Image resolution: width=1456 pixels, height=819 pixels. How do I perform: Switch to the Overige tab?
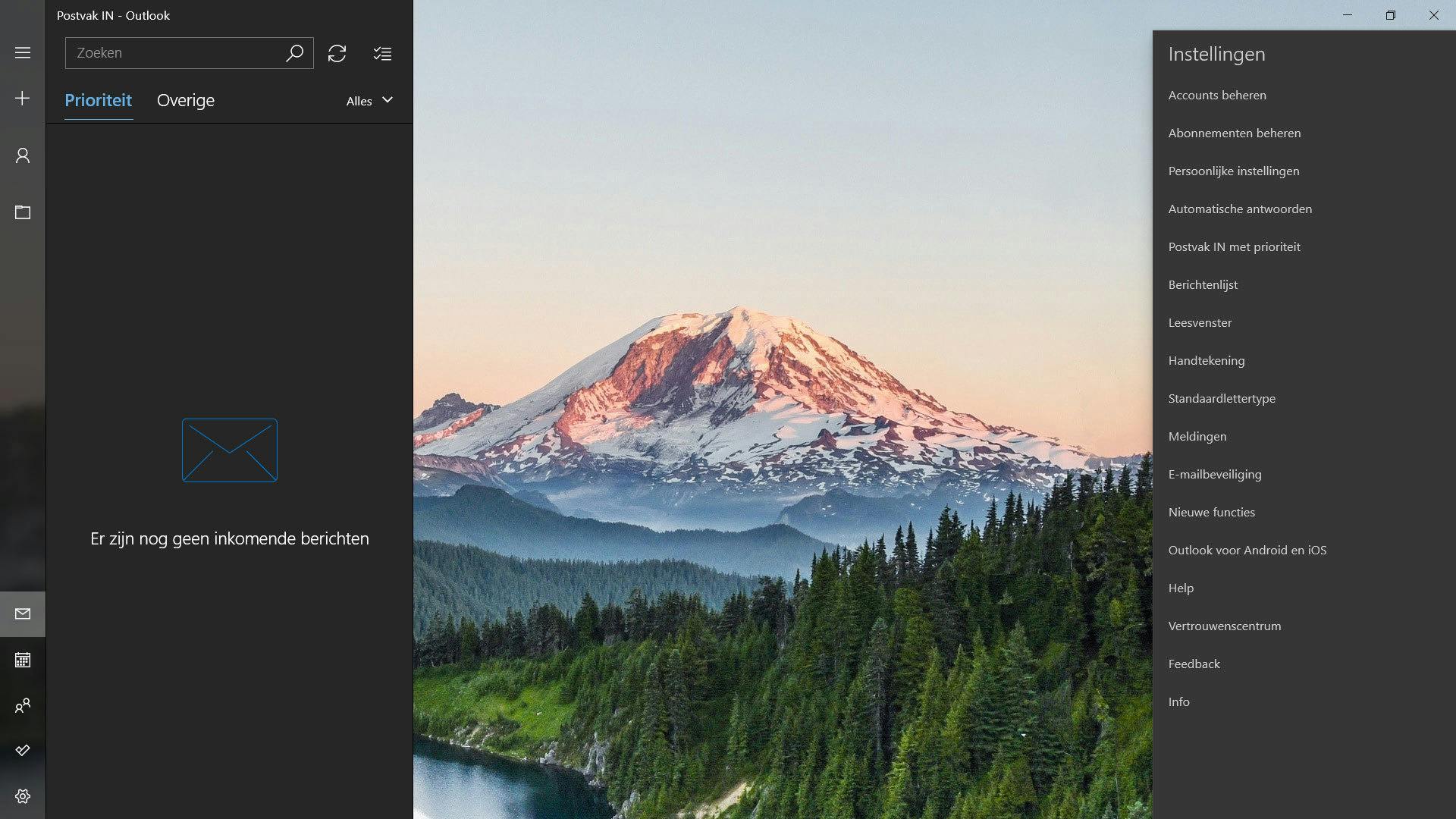pos(186,100)
